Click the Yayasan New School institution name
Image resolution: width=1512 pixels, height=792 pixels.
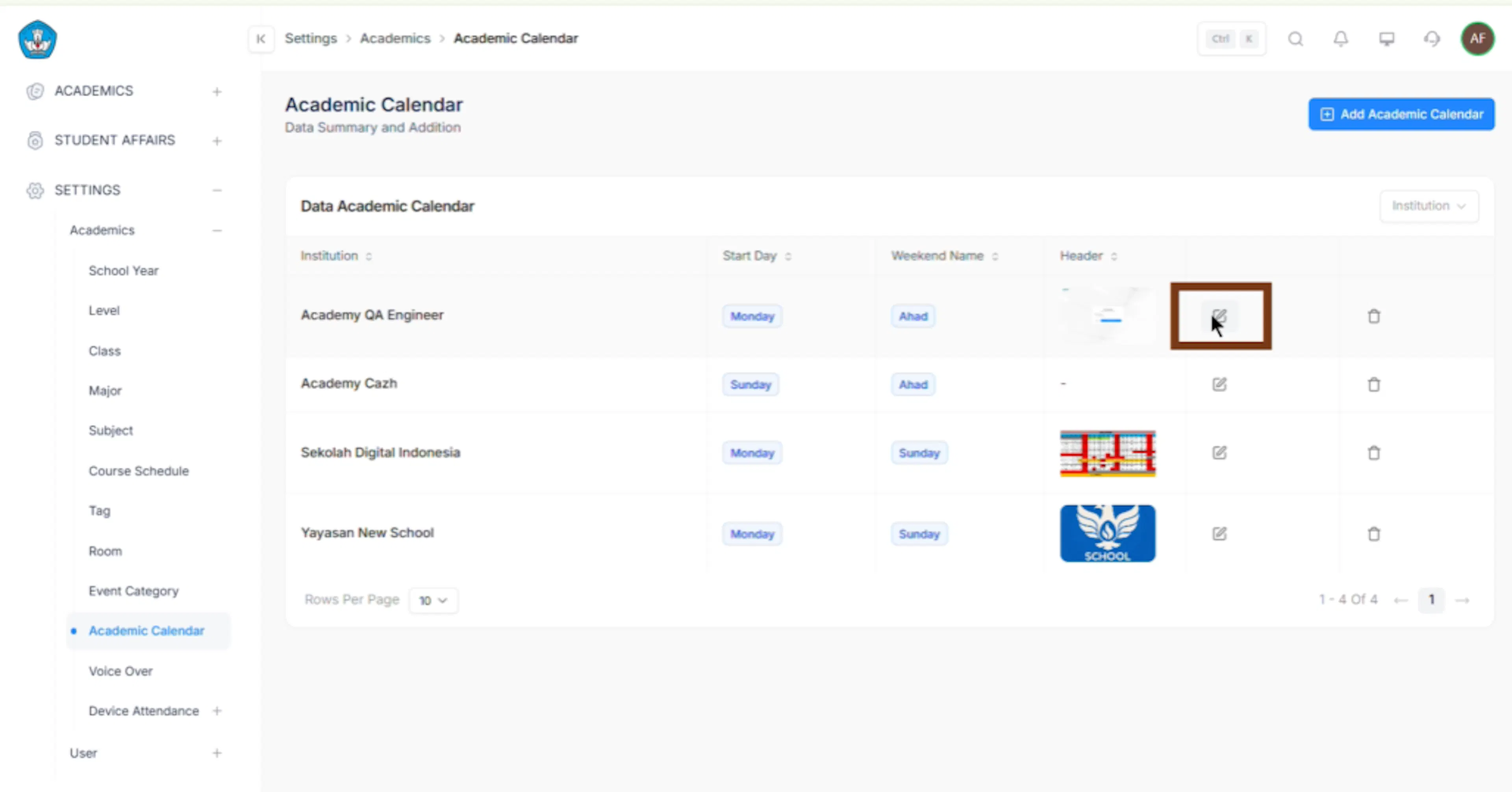[367, 533]
